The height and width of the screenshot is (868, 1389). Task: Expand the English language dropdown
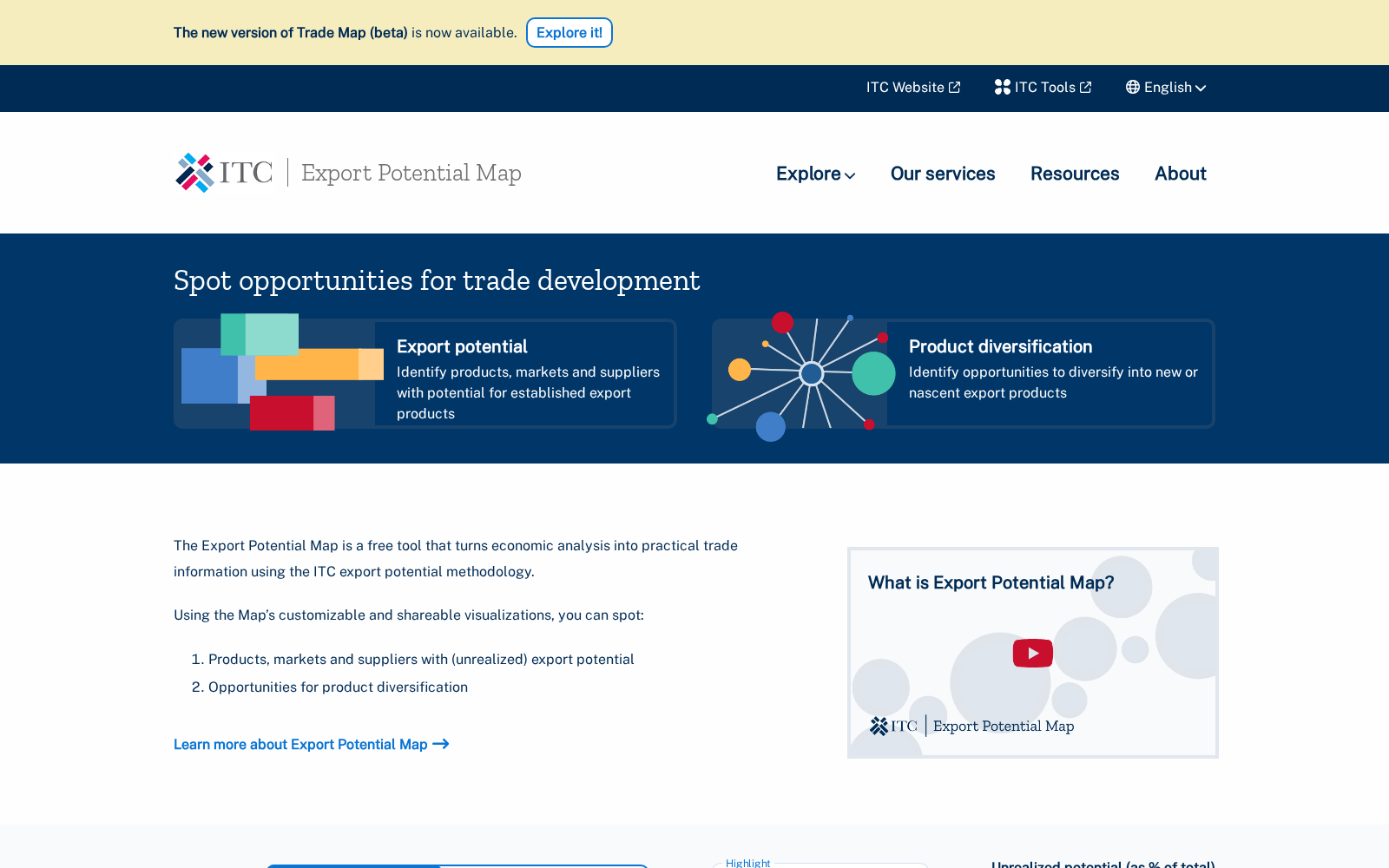1166,88
